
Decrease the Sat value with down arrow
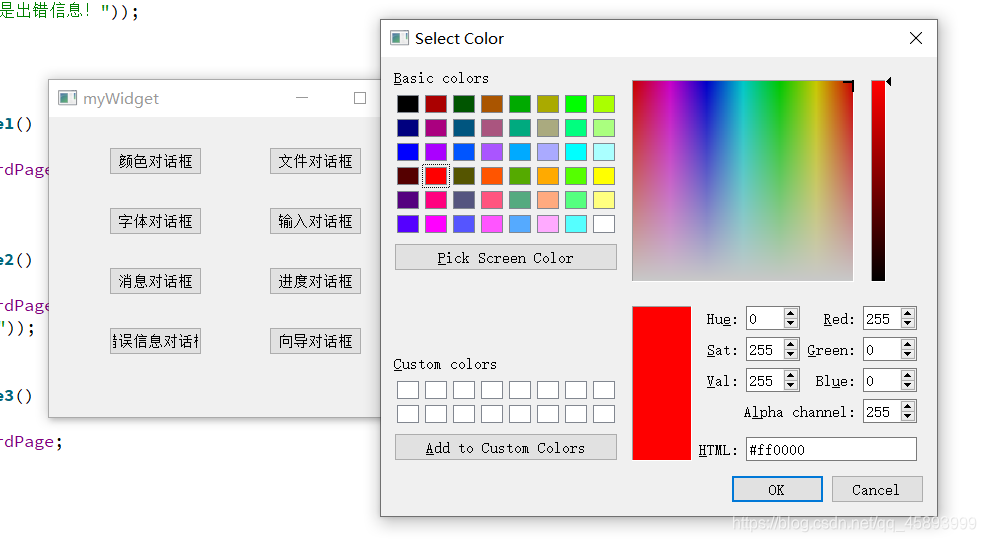click(791, 355)
